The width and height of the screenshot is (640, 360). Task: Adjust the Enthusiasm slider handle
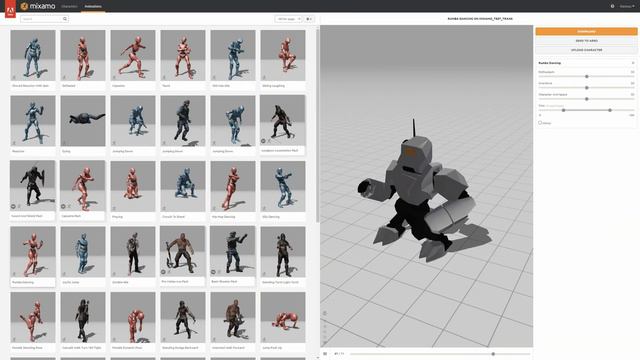point(587,76)
